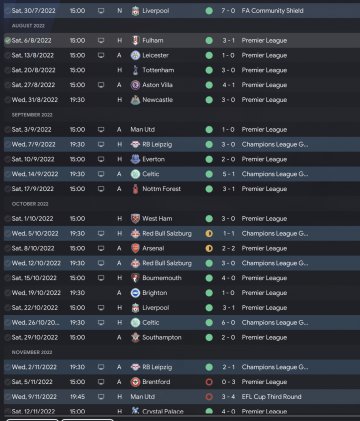Click the yellow draw indicator for Arsenal match

pyautogui.click(x=209, y=248)
